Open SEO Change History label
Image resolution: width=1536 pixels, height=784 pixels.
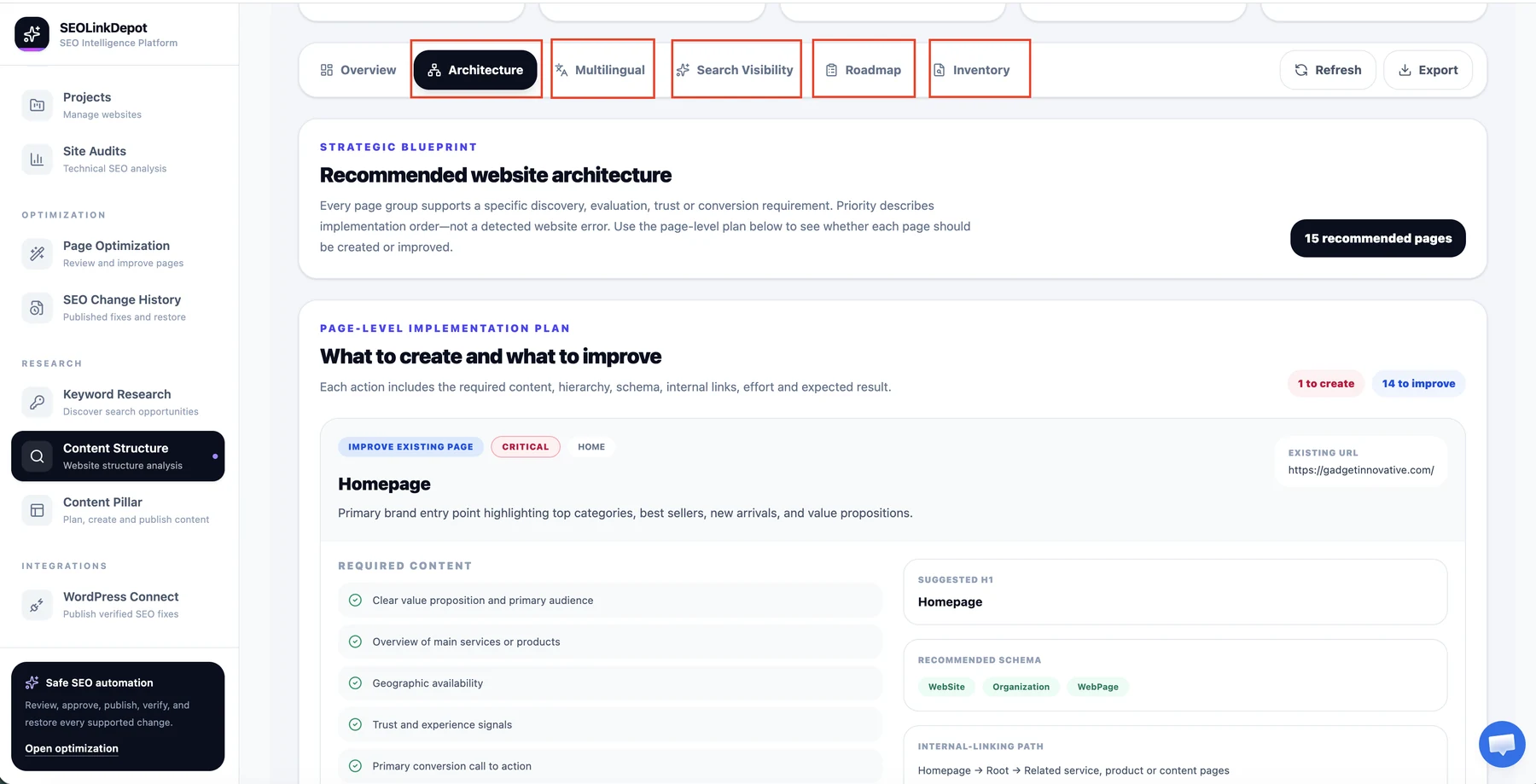(x=122, y=299)
